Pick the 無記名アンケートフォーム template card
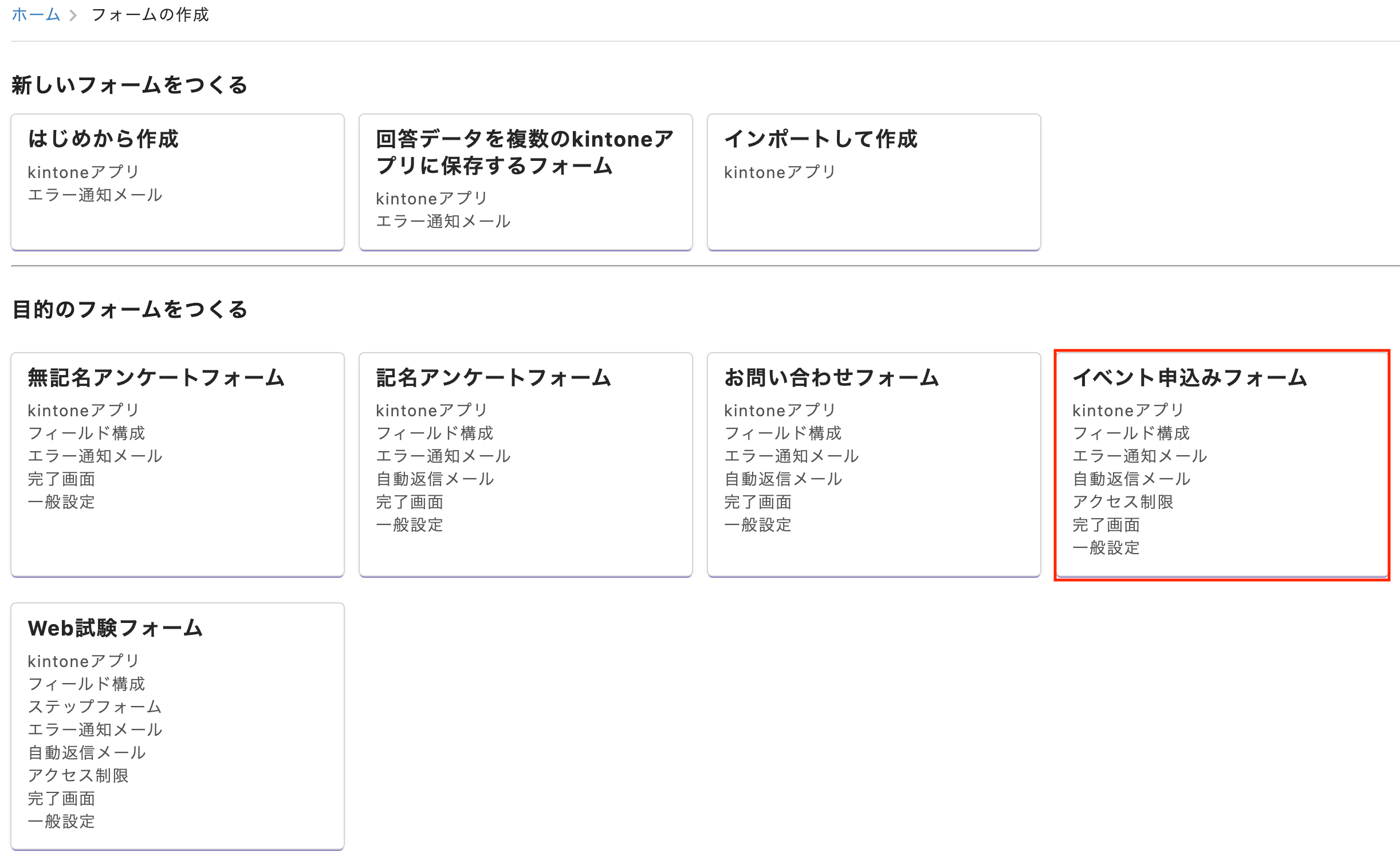The width and height of the screenshot is (1400, 860). (x=178, y=465)
